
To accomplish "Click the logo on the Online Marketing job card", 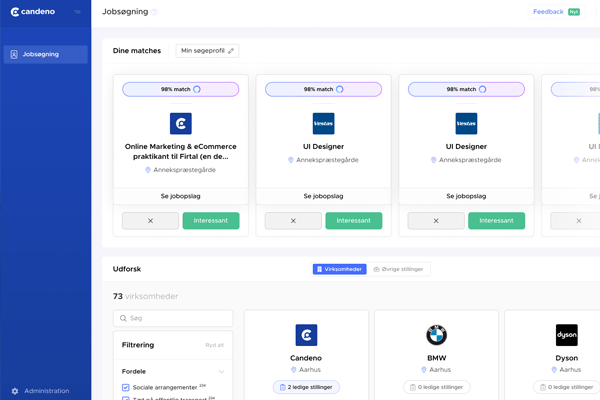I will pos(180,123).
